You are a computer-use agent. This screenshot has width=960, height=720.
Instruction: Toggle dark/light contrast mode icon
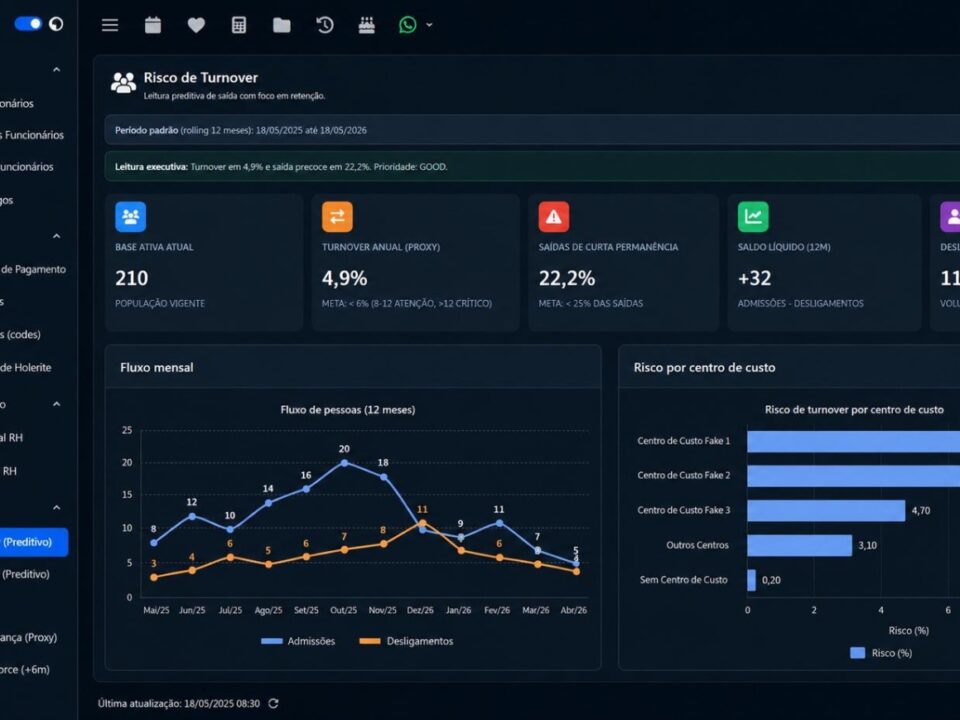(x=56, y=24)
